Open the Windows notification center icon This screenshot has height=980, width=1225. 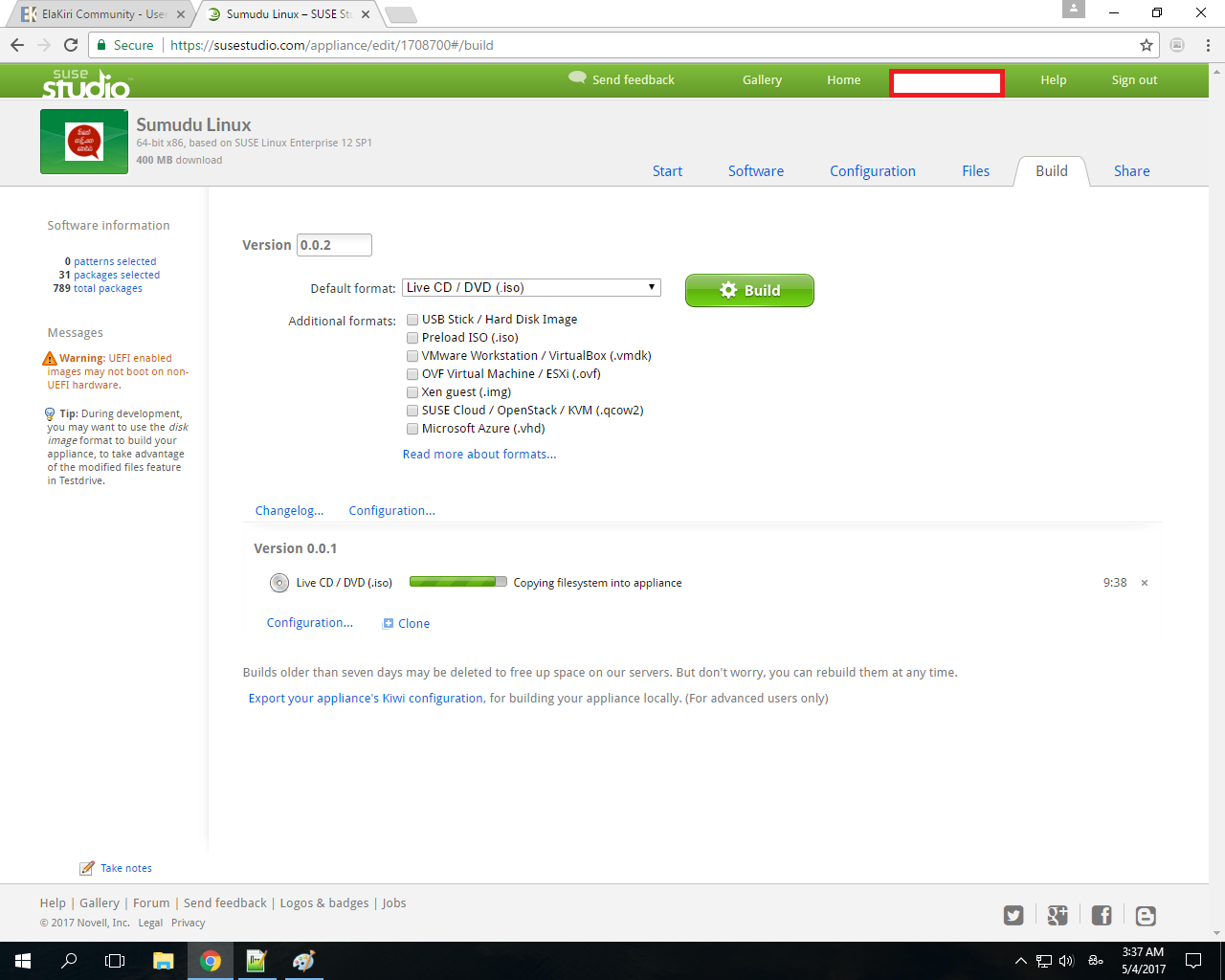coord(1193,961)
